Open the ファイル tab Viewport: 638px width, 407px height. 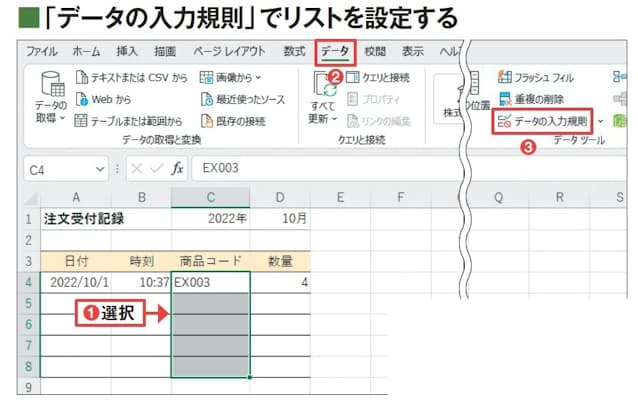pyautogui.click(x=42, y=51)
